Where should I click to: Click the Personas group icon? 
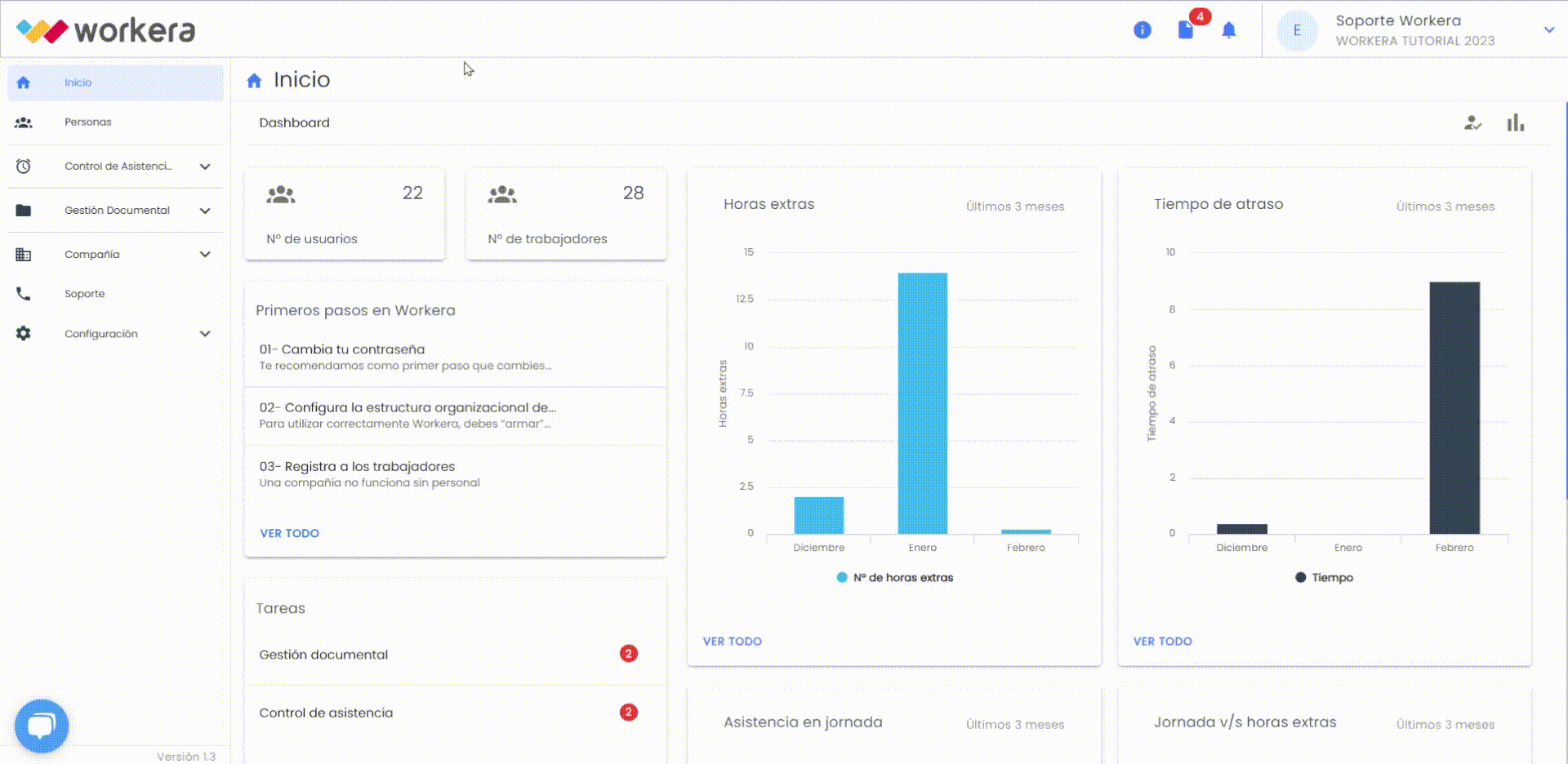pos(24,122)
